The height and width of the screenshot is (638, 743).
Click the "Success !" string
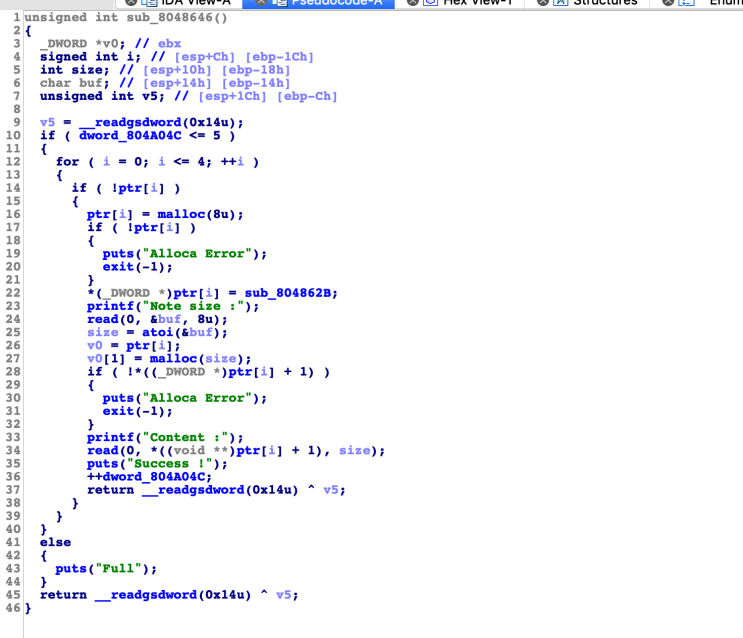[x=169, y=464]
